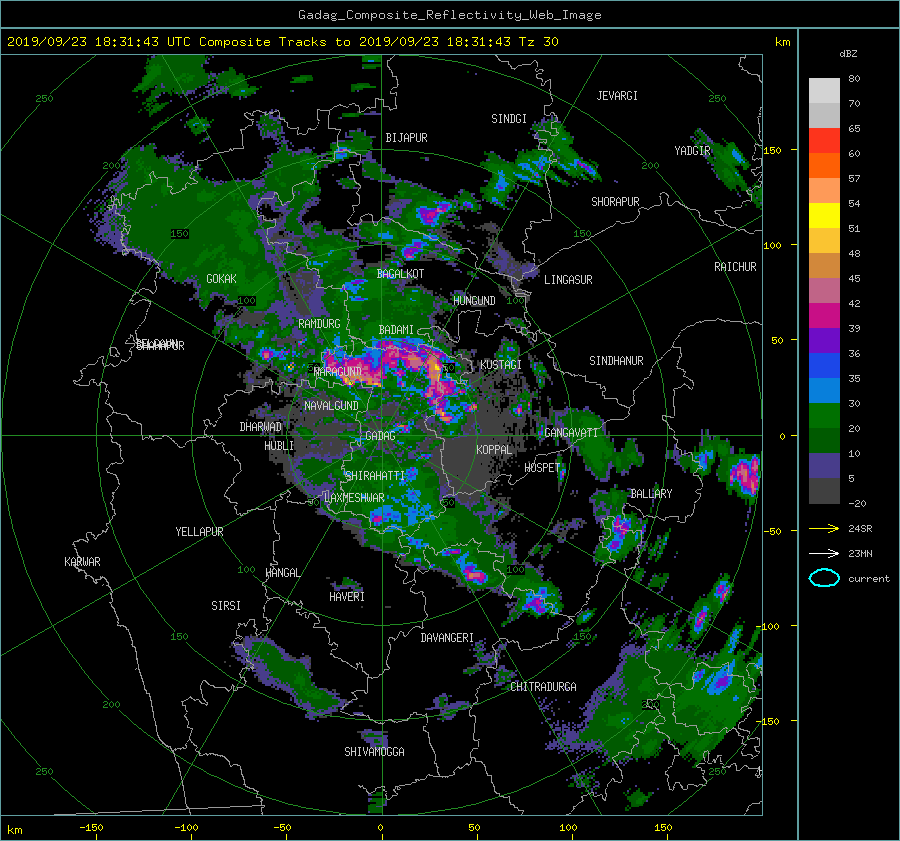The height and width of the screenshot is (841, 900).
Task: Click the DAVANGERI city label
Action: [x=447, y=638]
